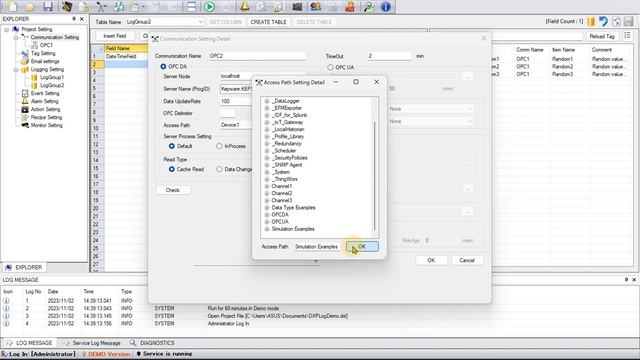Click the blue layout rows toolbar icon
This screenshot has width=640, height=360.
[x=191, y=7]
